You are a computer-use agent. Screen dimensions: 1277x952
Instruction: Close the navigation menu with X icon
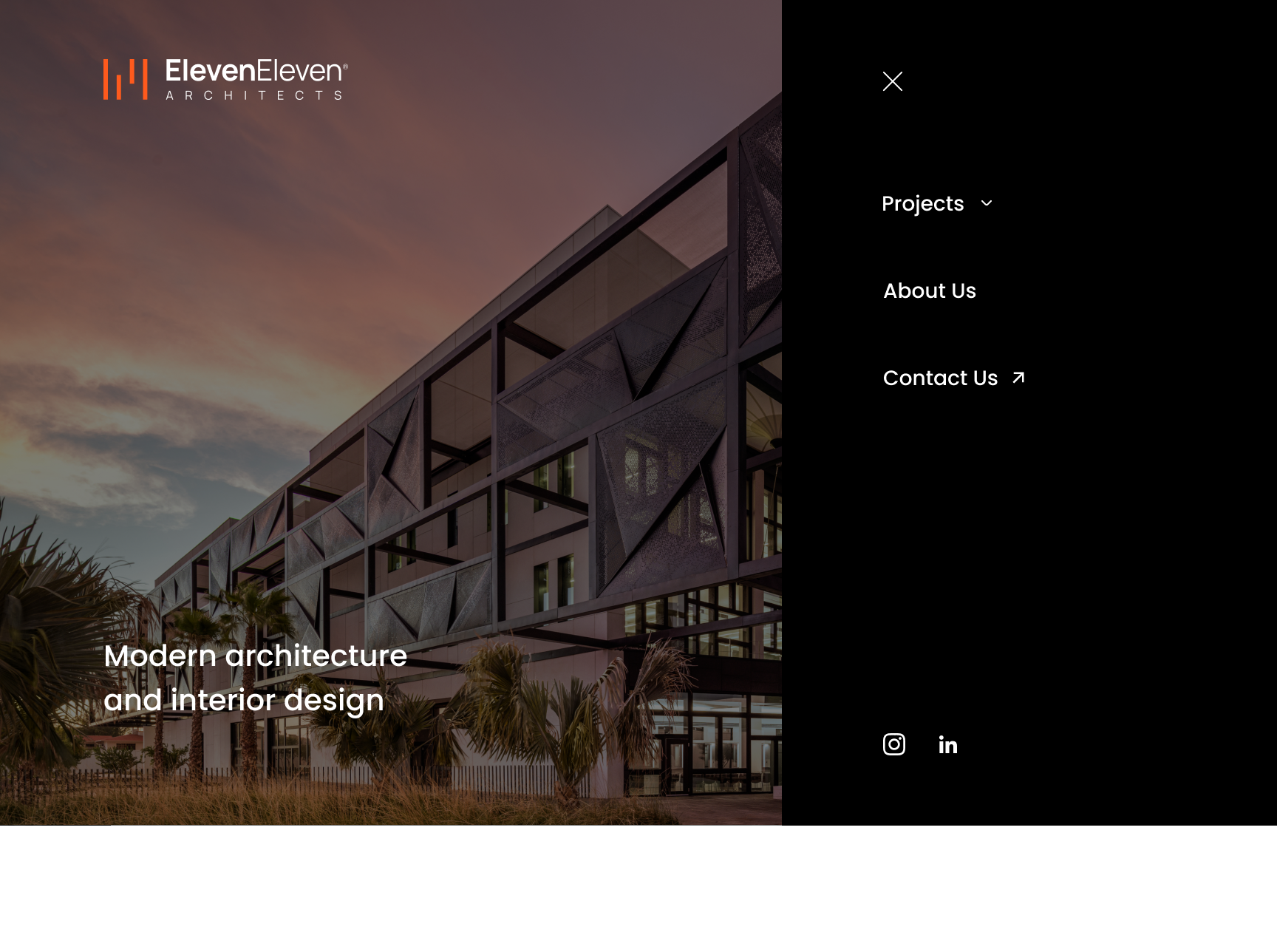893,81
